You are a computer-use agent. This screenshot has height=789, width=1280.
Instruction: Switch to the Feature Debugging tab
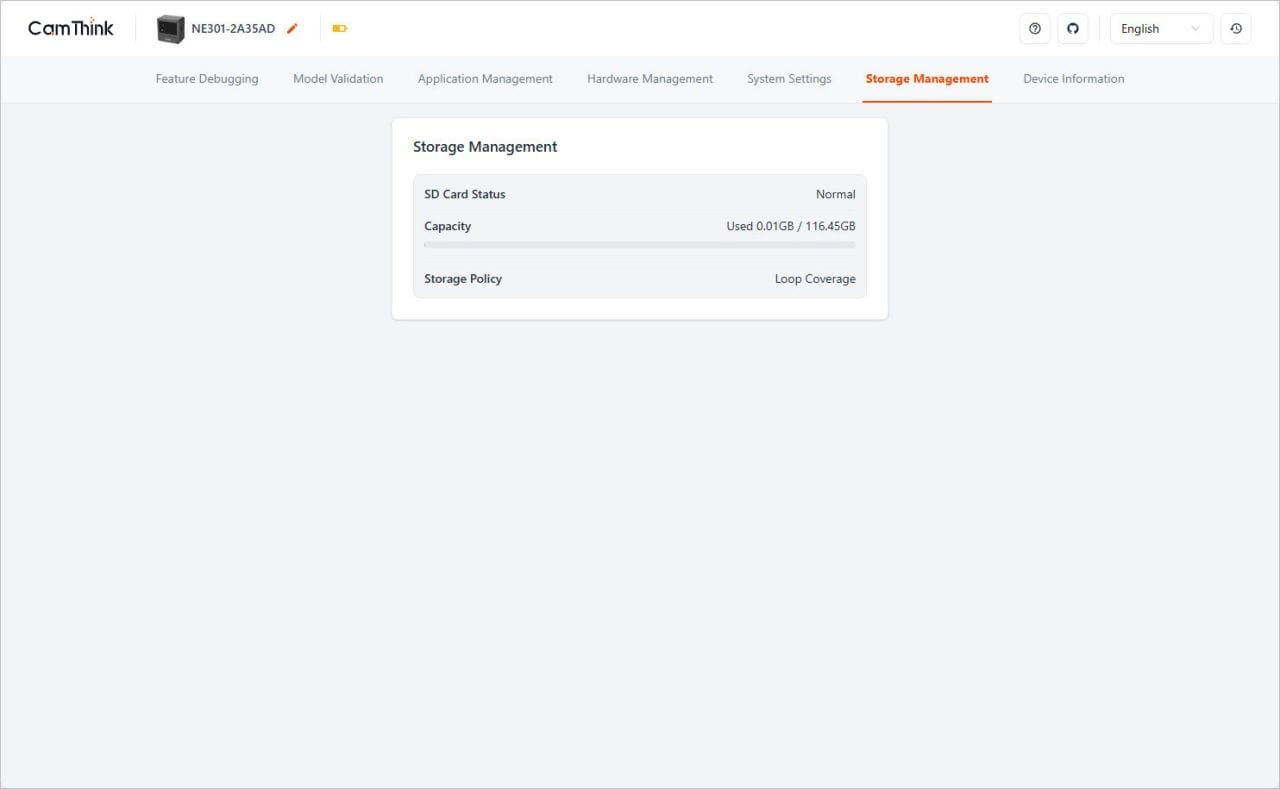(x=207, y=79)
